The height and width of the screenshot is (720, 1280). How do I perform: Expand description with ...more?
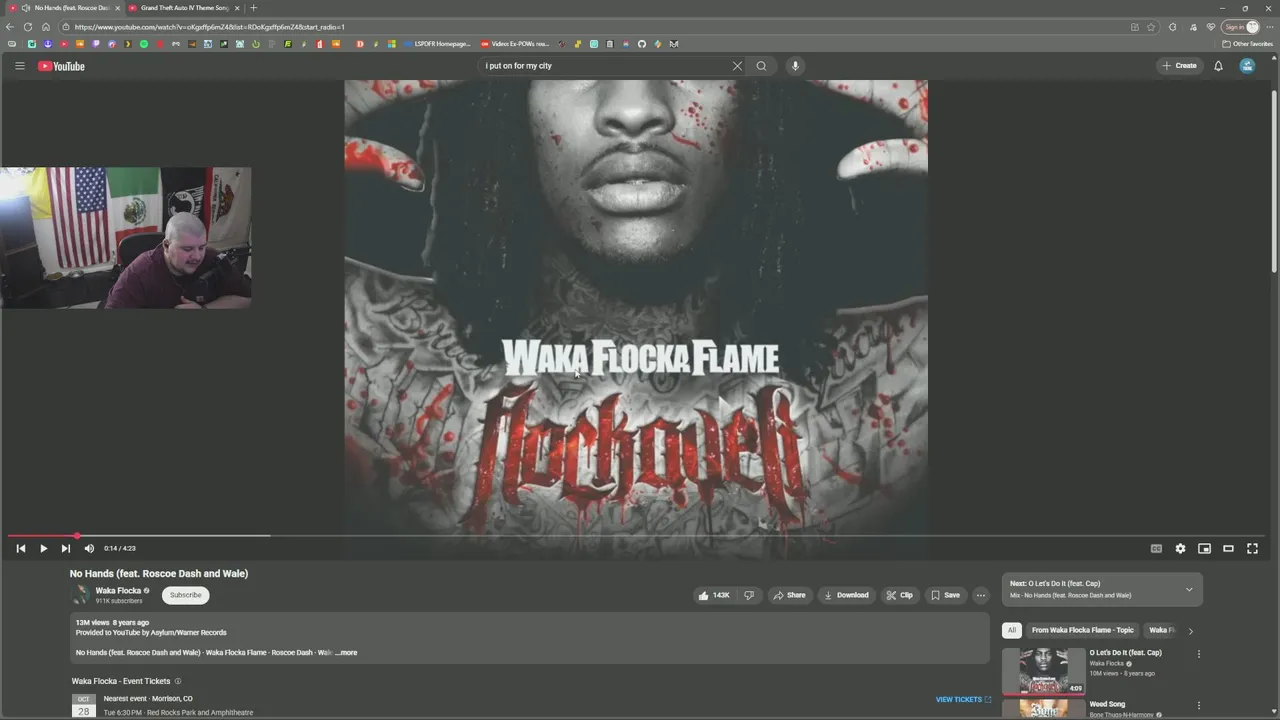tap(346, 653)
